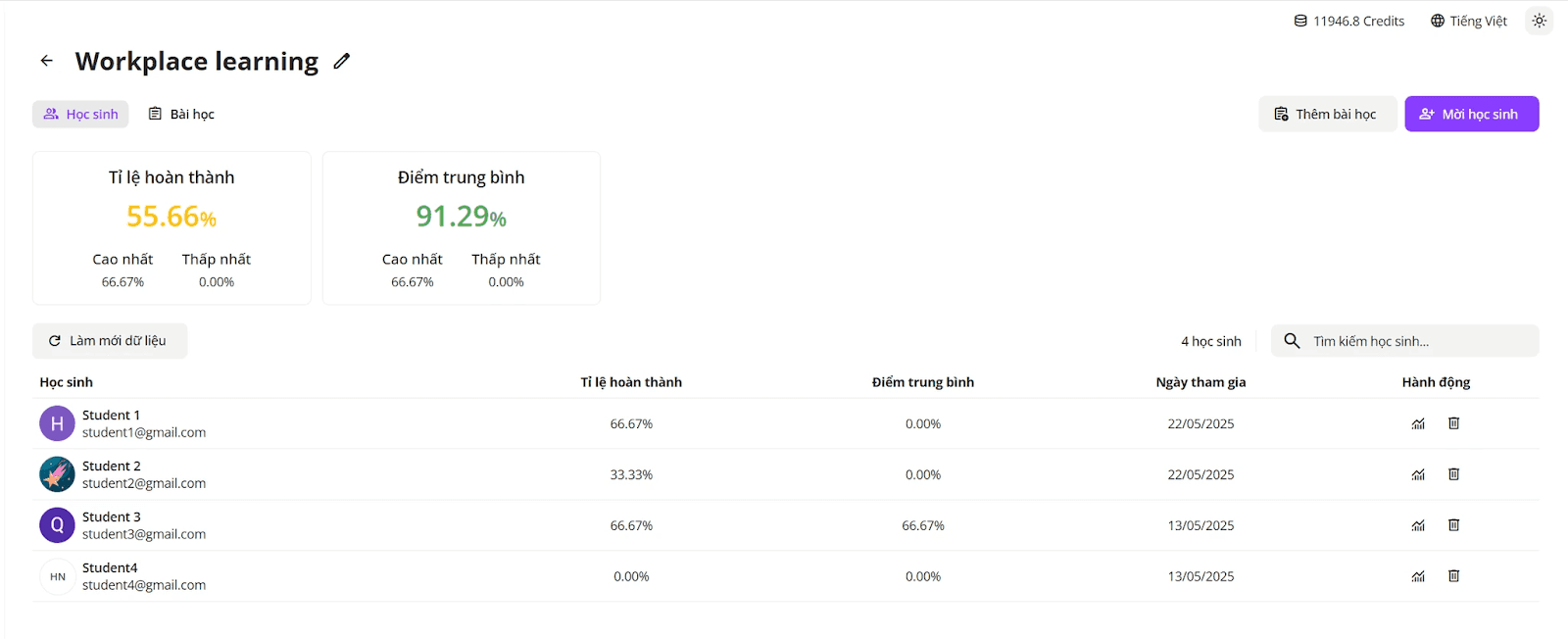Sort by Tỉ lệ hoàn thành column header
Screen dimensions: 1568x639
[631, 382]
